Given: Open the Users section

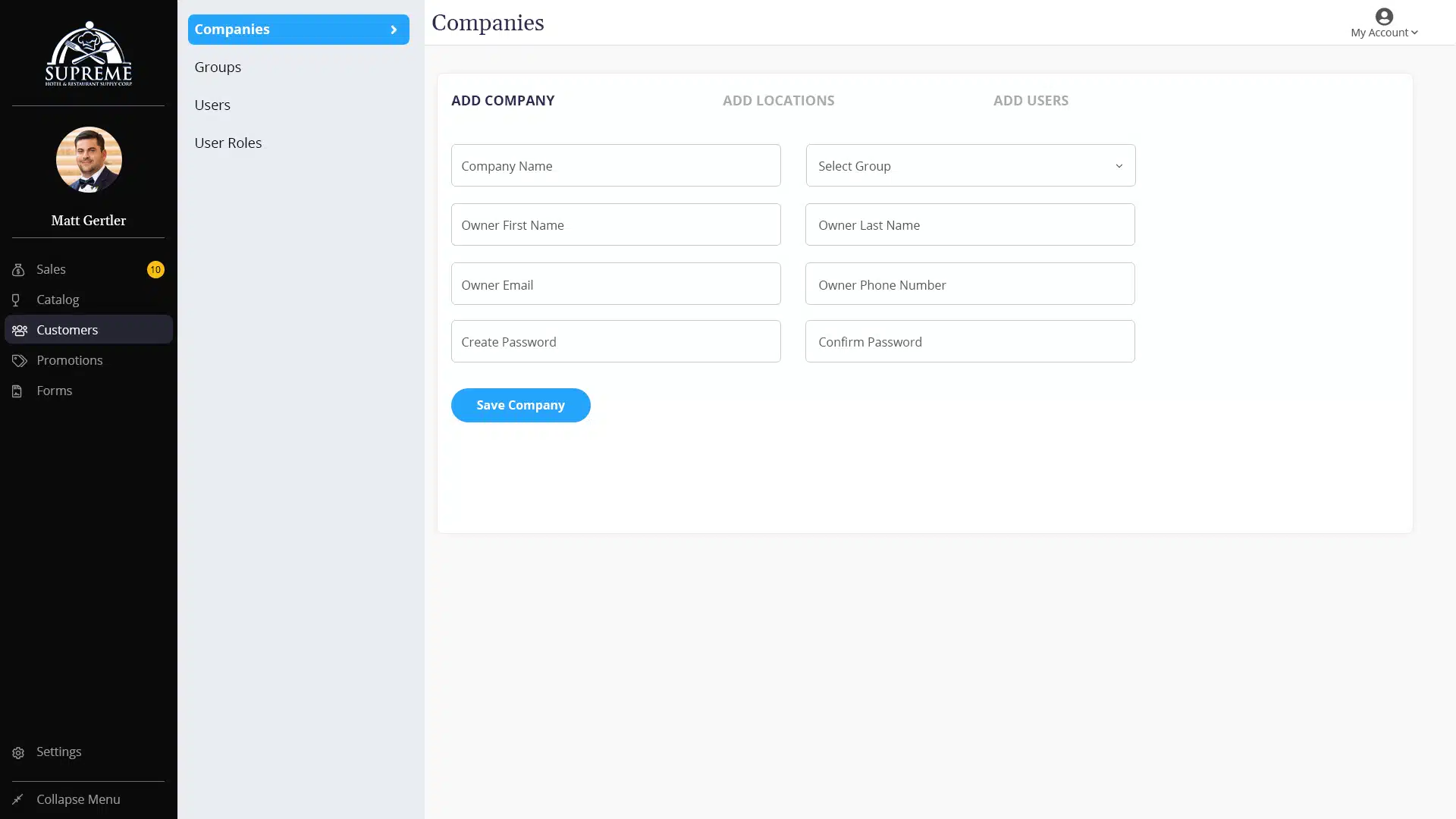Looking at the screenshot, I should (212, 105).
